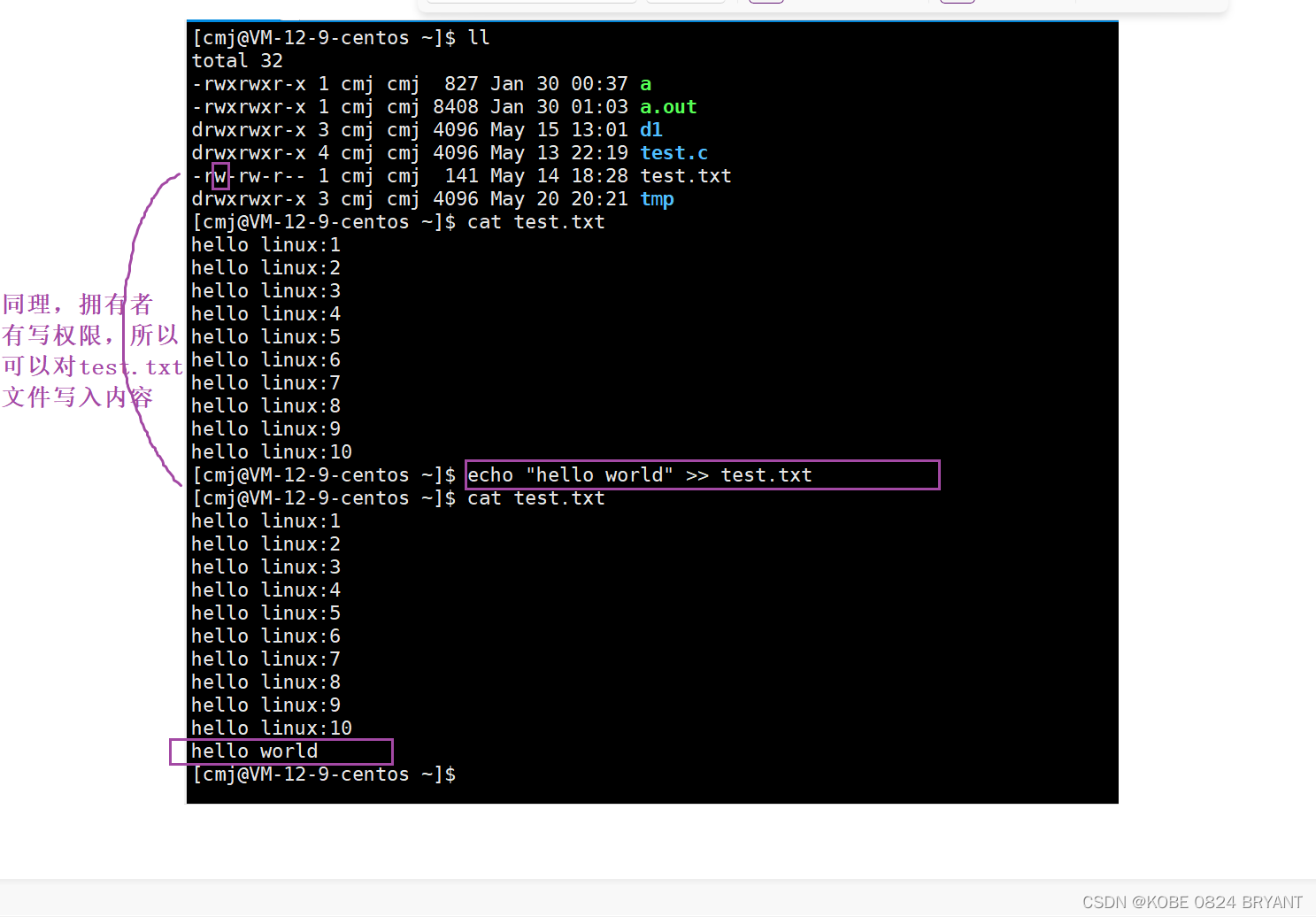Click the permission string '-rw-rw-r--' of test.txt
Viewport: 1316px width, 917px height.
point(249,175)
